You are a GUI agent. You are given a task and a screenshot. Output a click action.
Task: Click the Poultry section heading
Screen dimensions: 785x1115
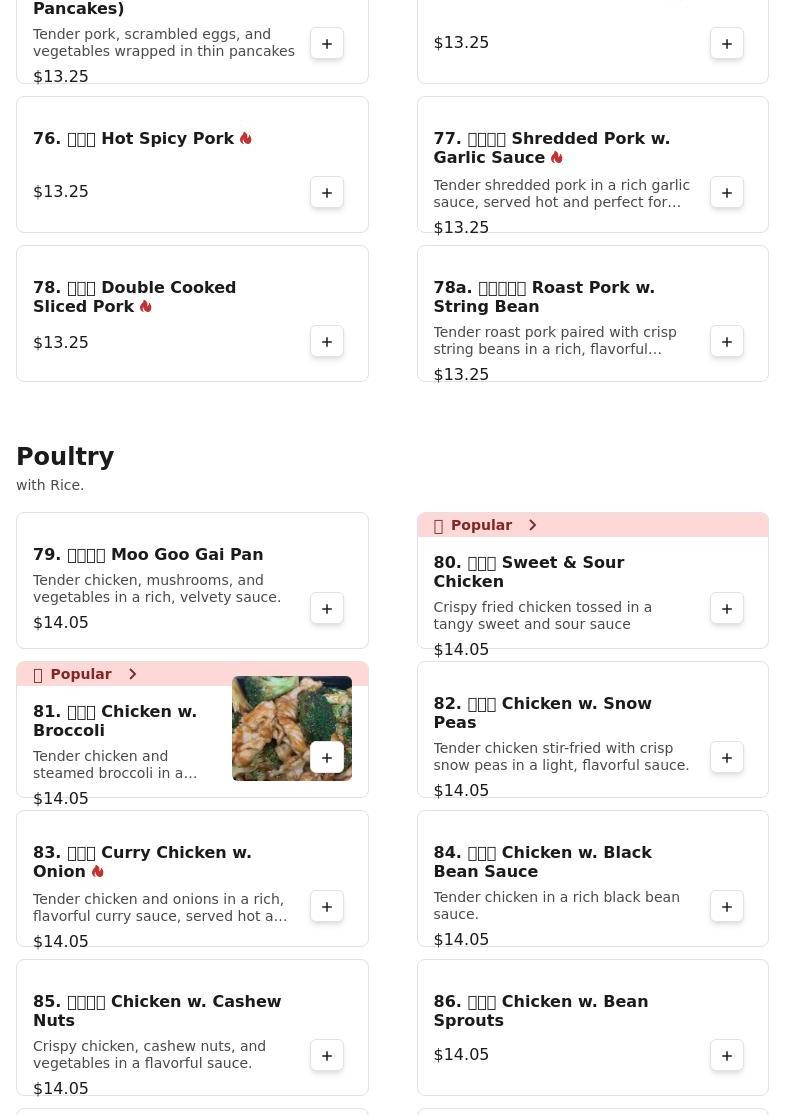point(65,457)
